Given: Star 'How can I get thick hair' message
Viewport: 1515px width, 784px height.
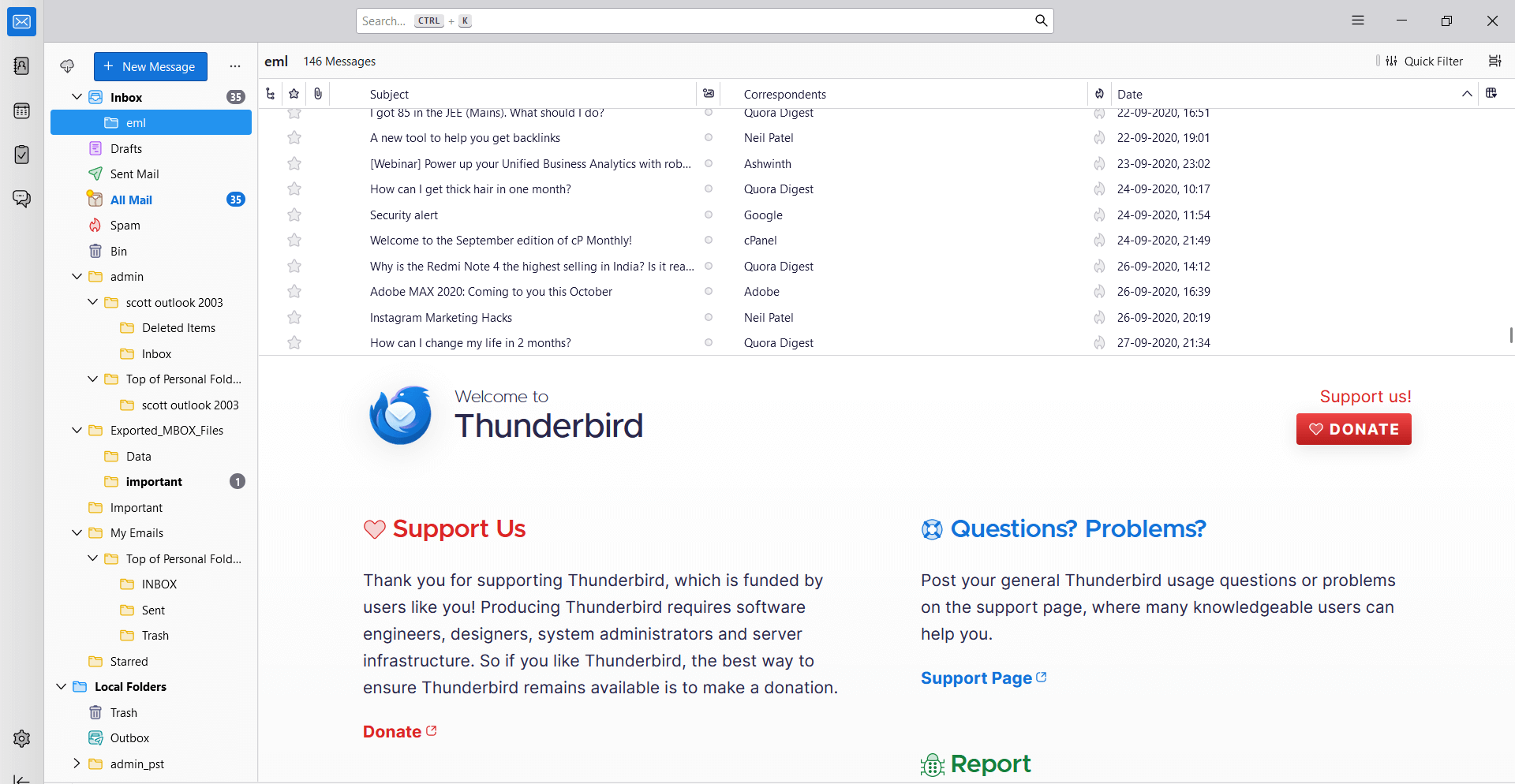Looking at the screenshot, I should click(294, 189).
